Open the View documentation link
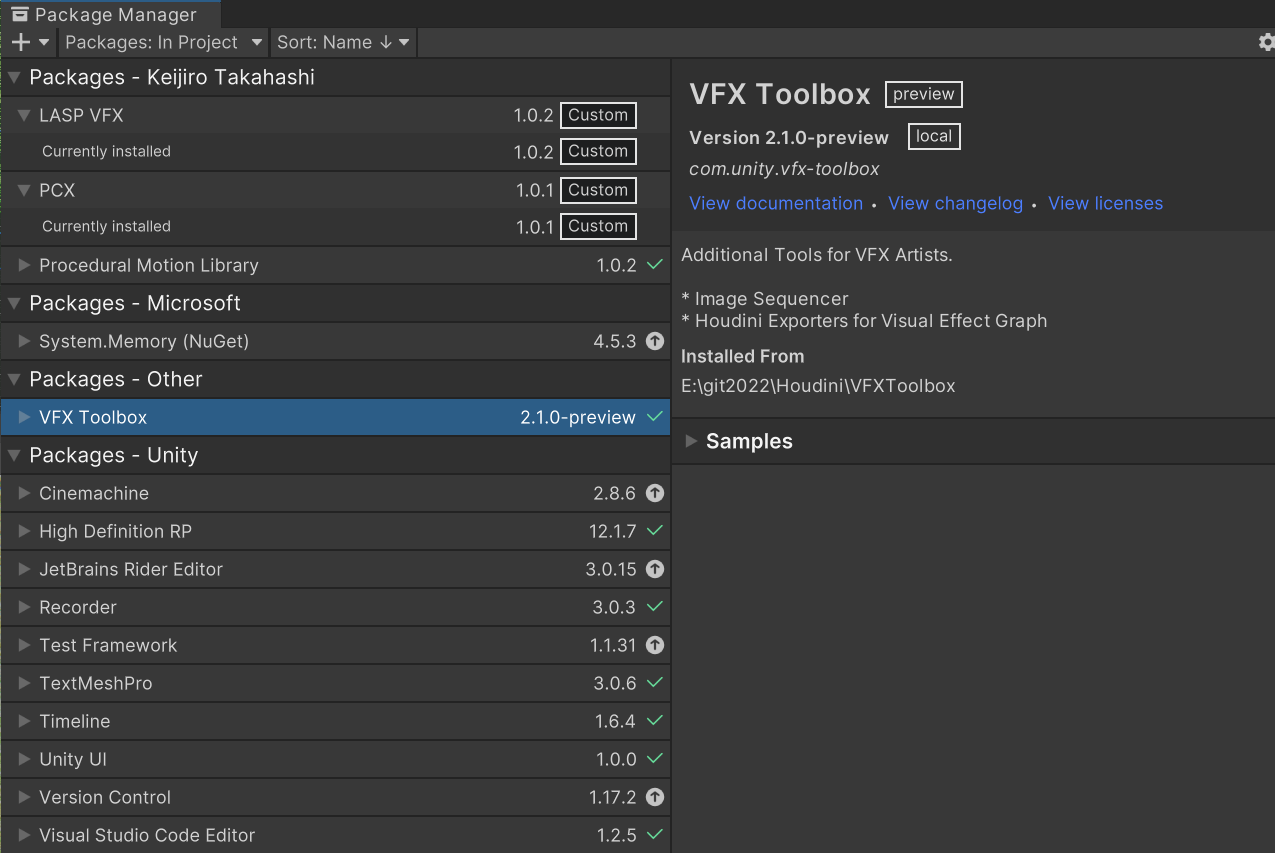The image size is (1275, 853). pyautogui.click(x=776, y=203)
